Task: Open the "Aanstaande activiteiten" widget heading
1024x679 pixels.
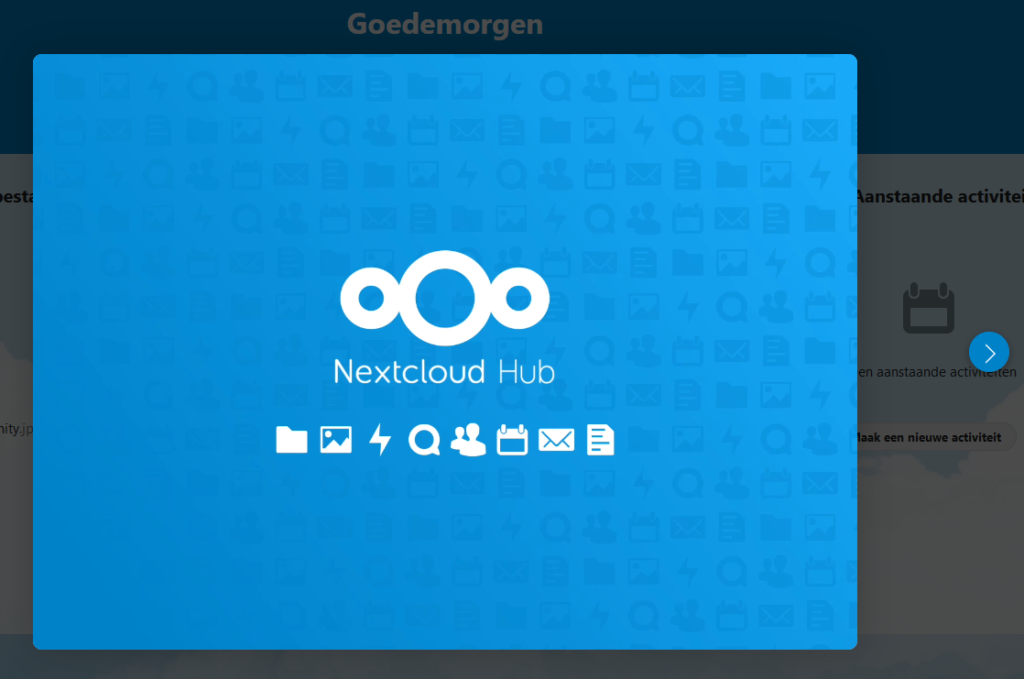Action: (938, 197)
